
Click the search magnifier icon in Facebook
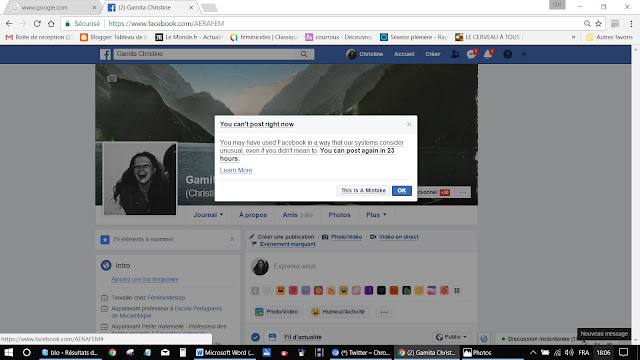point(304,54)
